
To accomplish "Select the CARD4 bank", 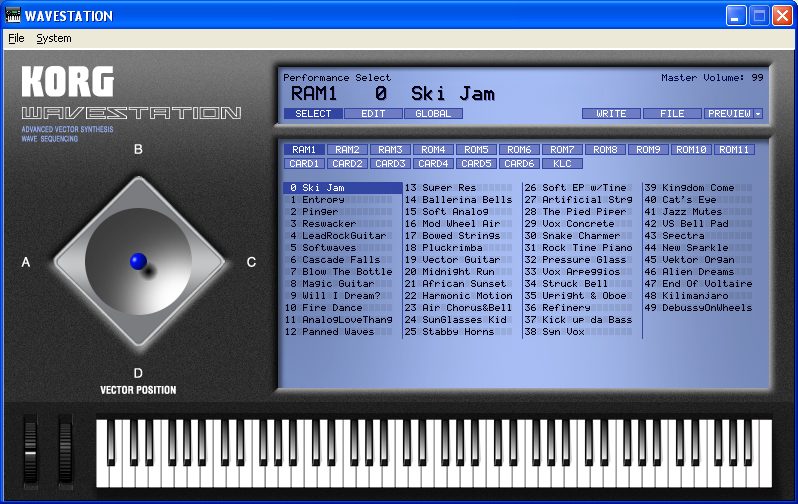I will (433, 164).
